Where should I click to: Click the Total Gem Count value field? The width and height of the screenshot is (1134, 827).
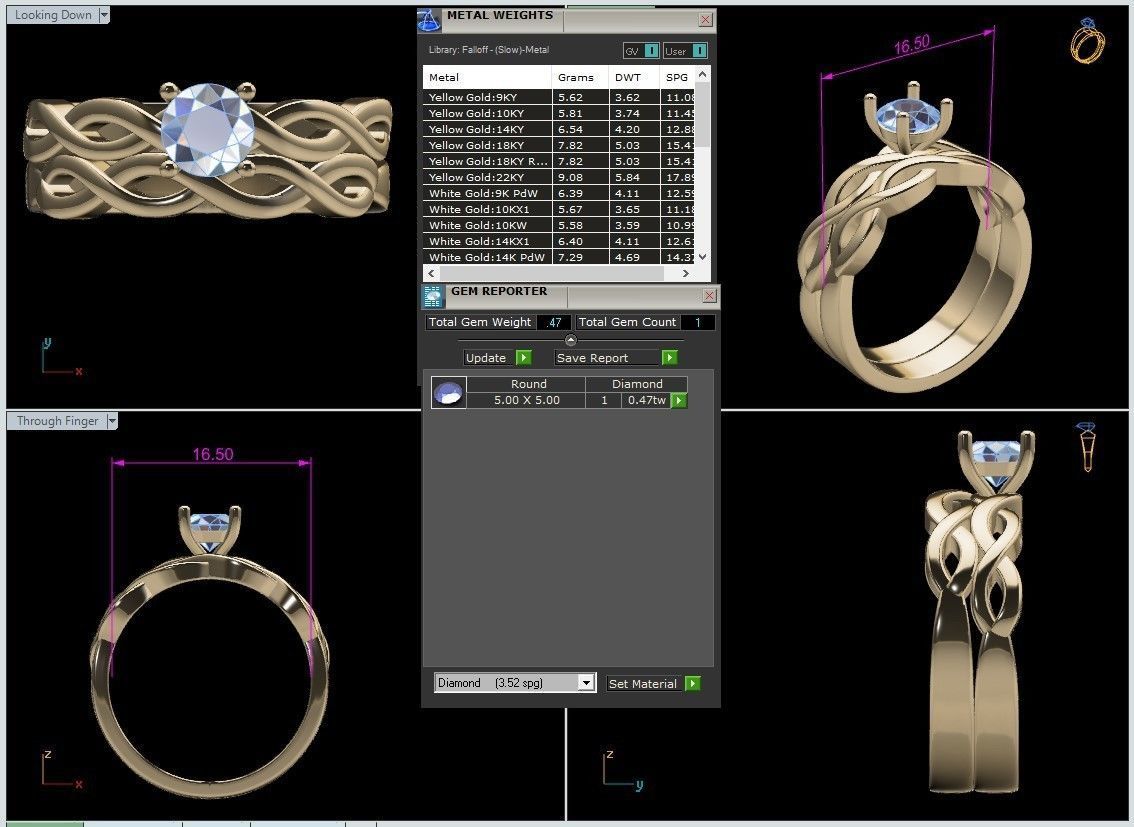pyautogui.click(x=697, y=322)
